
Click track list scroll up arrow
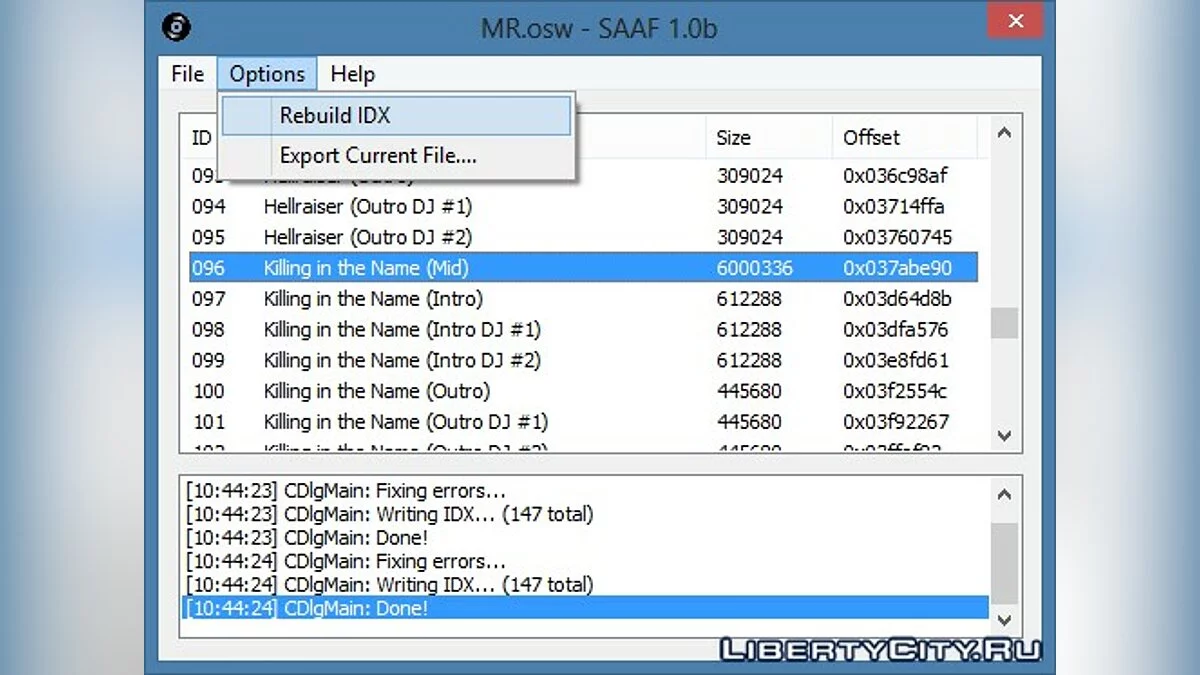tap(1005, 133)
